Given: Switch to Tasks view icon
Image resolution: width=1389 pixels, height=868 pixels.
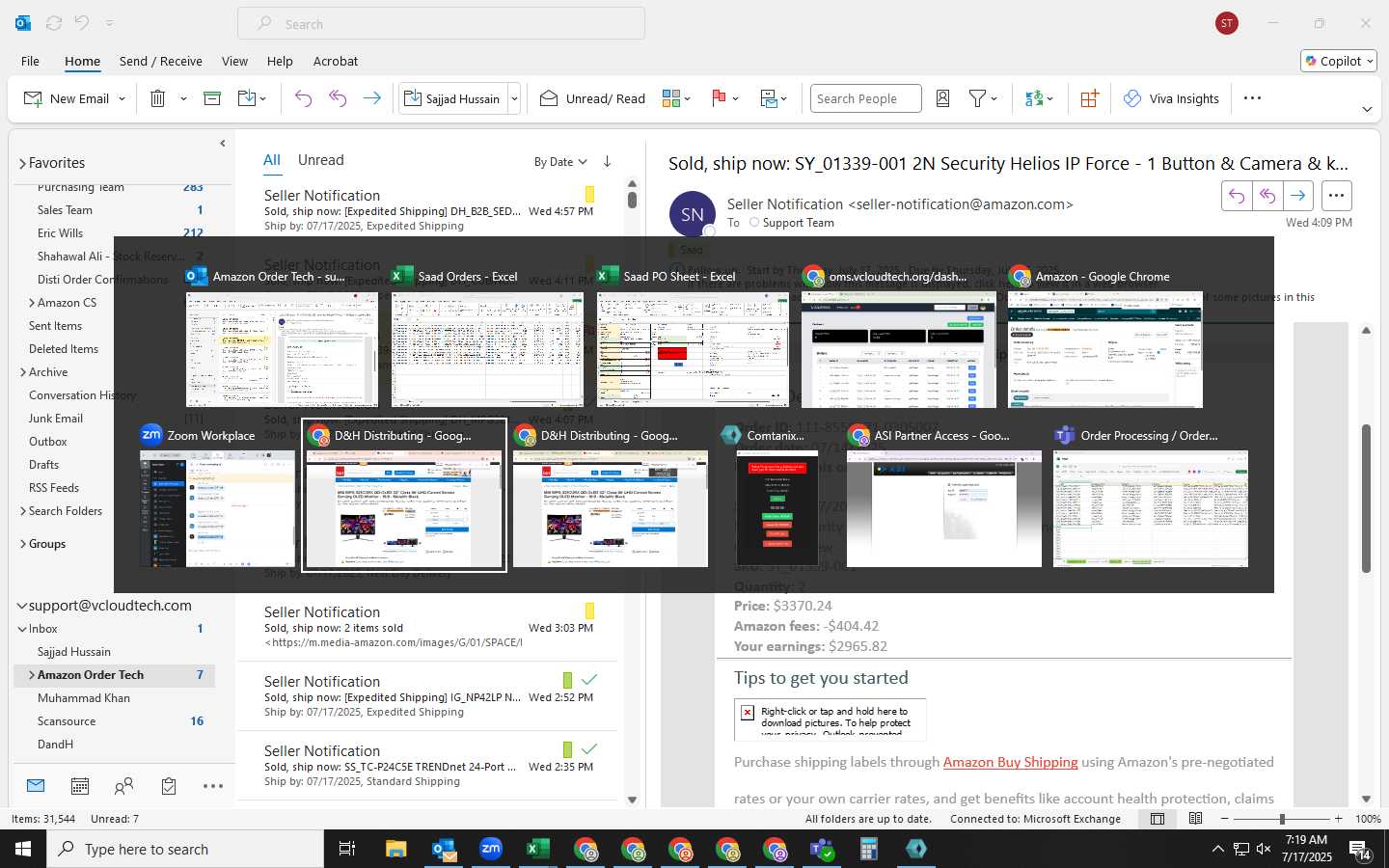Looking at the screenshot, I should tap(169, 787).
